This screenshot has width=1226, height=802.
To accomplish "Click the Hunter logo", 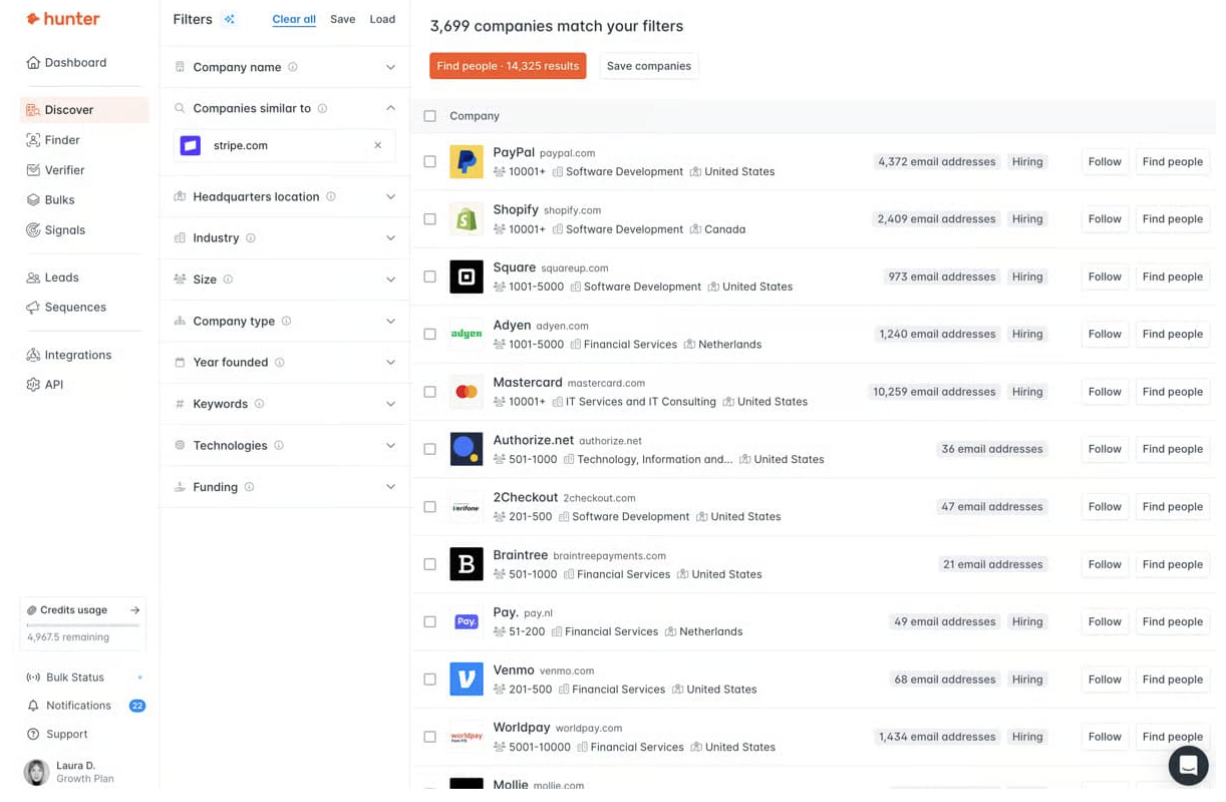I will 63,19.
